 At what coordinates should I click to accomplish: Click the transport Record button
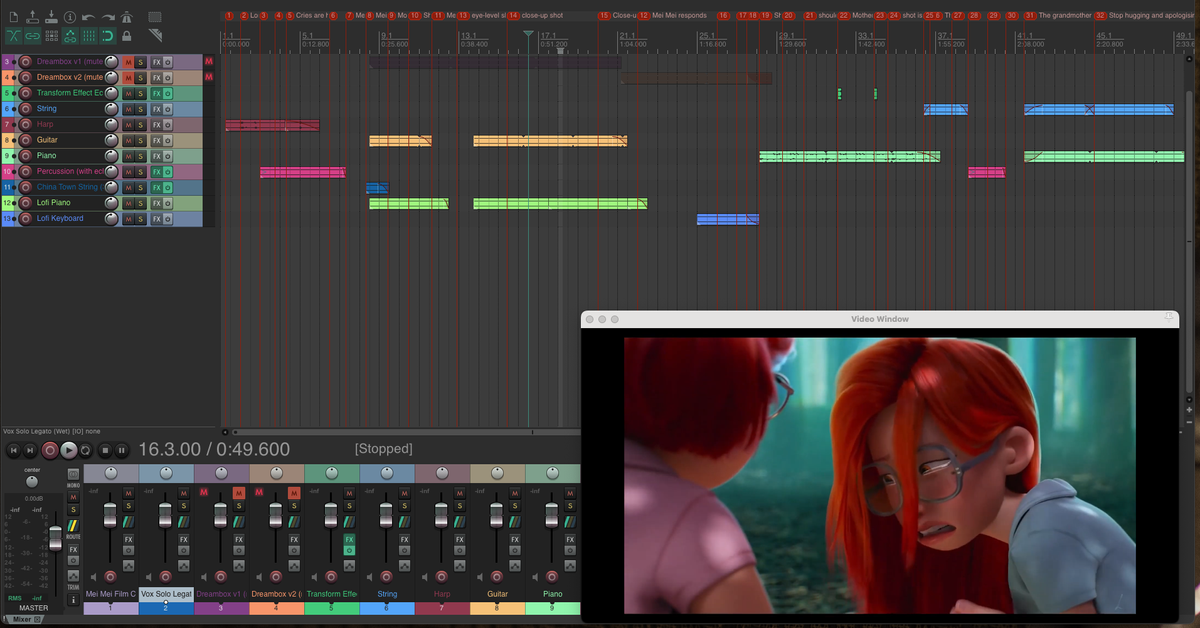[50, 450]
